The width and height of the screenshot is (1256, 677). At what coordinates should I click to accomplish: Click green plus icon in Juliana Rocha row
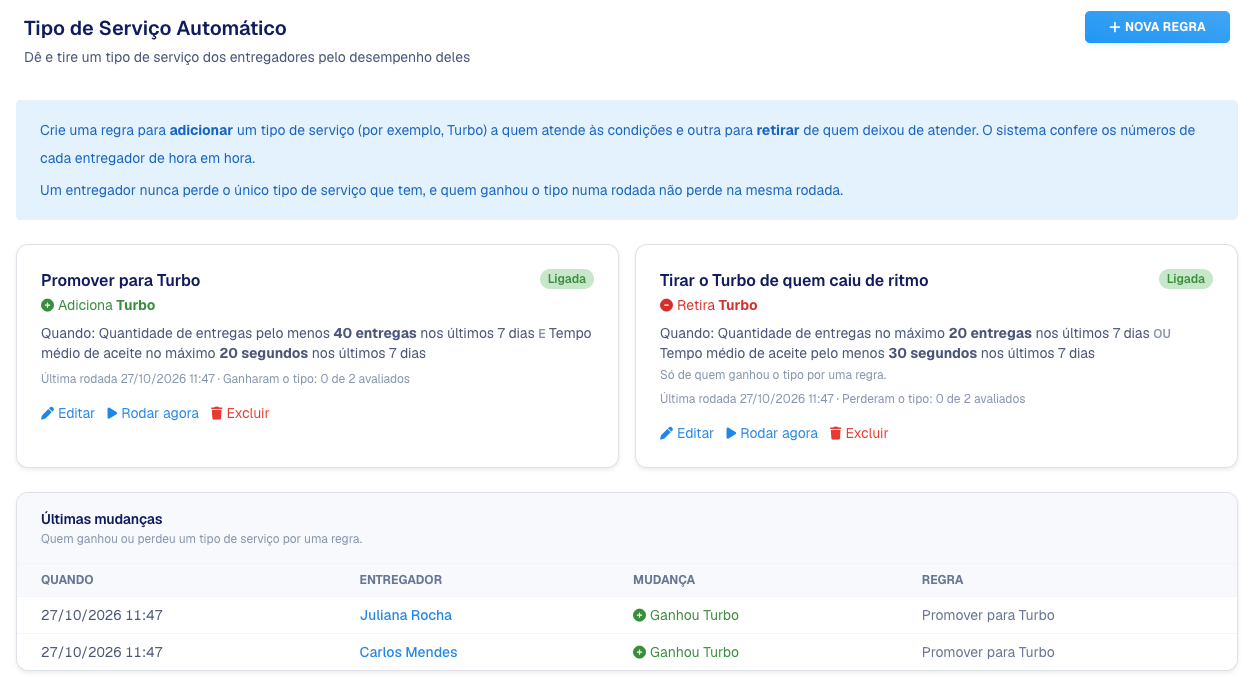click(x=639, y=615)
